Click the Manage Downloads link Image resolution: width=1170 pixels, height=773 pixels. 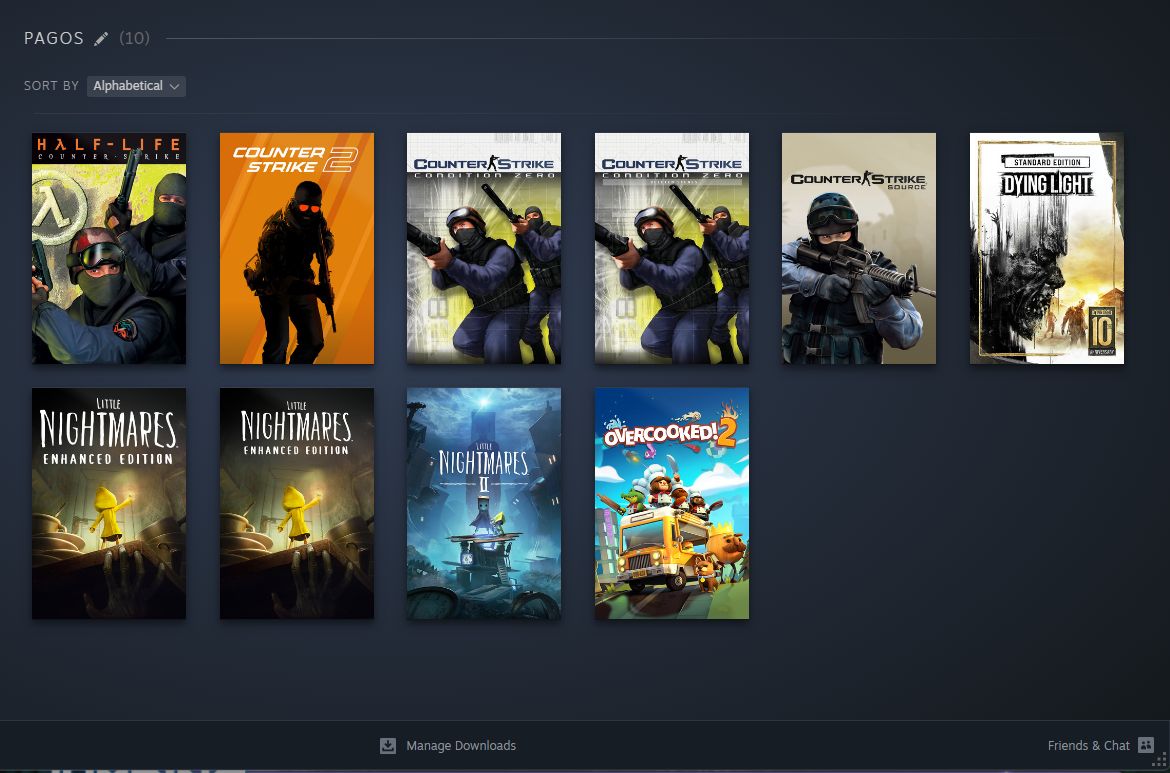[460, 745]
